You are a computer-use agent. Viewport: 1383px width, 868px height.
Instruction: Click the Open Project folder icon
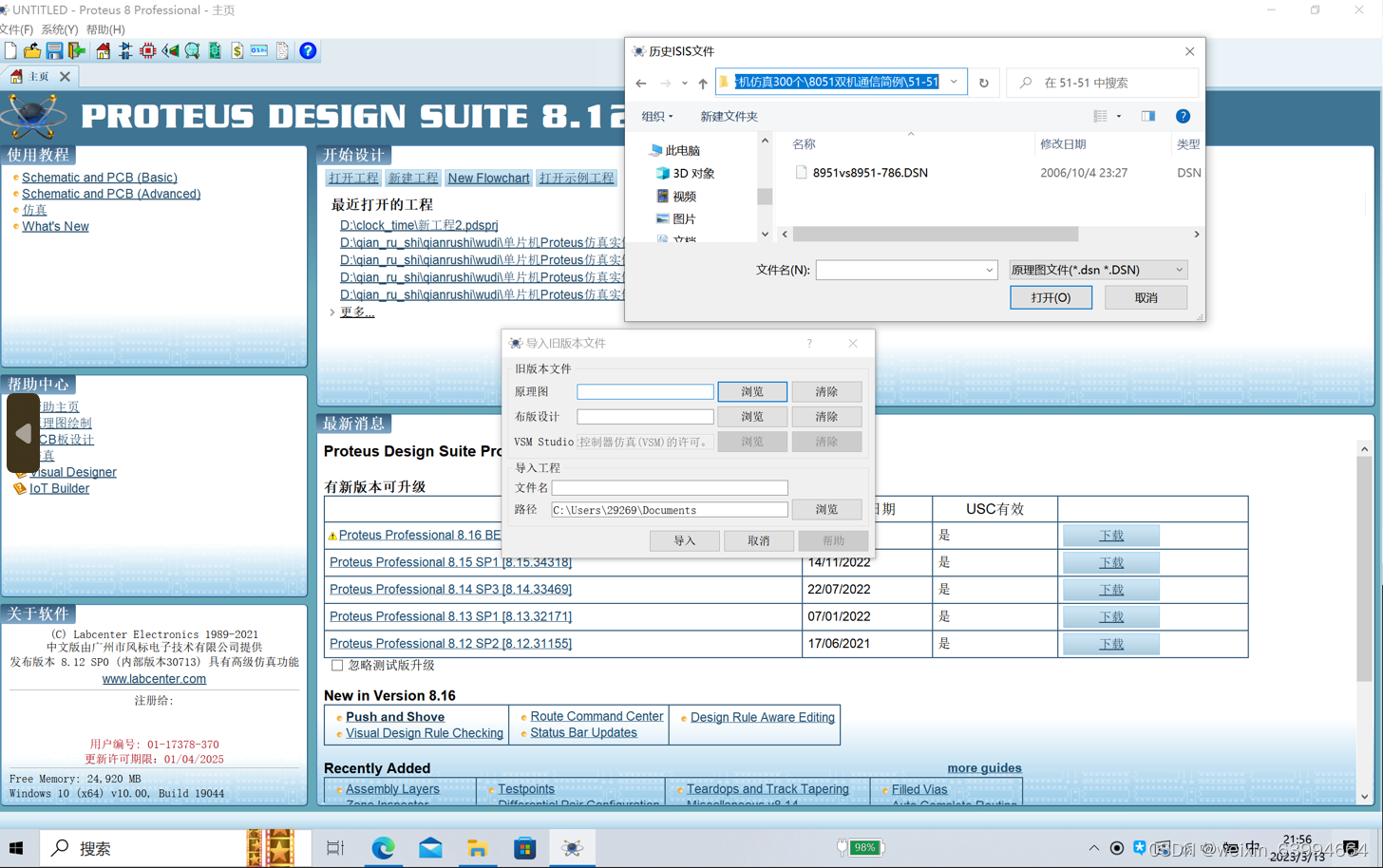tap(32, 50)
